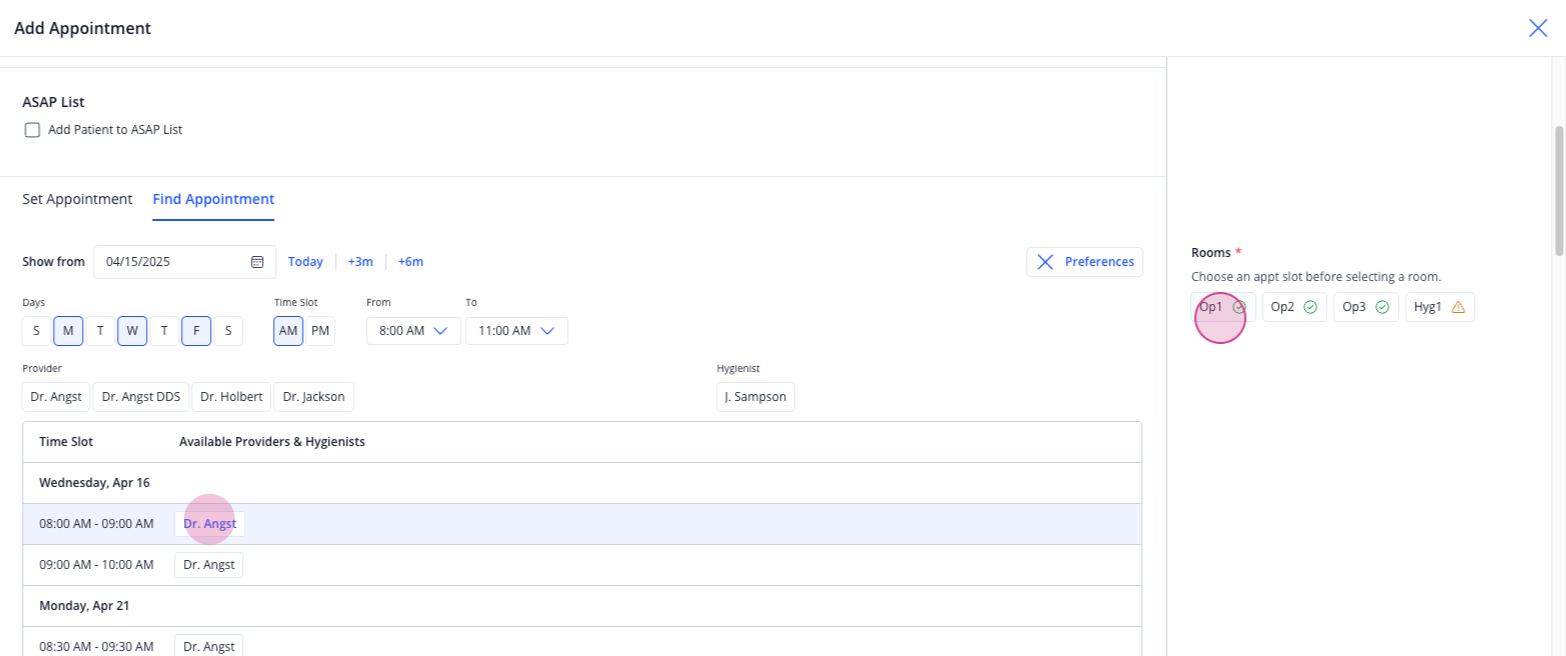Click the Monday, Apr 21 header

tap(84, 606)
